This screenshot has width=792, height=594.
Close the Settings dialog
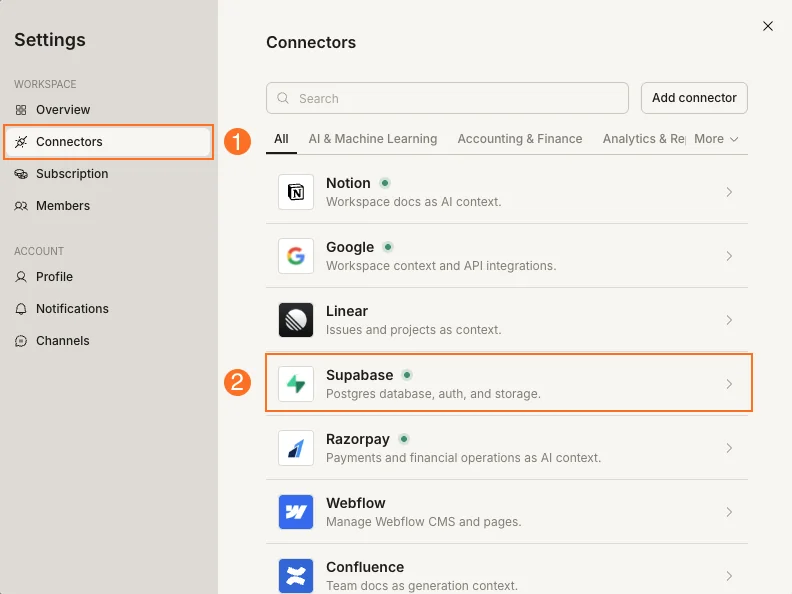(768, 26)
